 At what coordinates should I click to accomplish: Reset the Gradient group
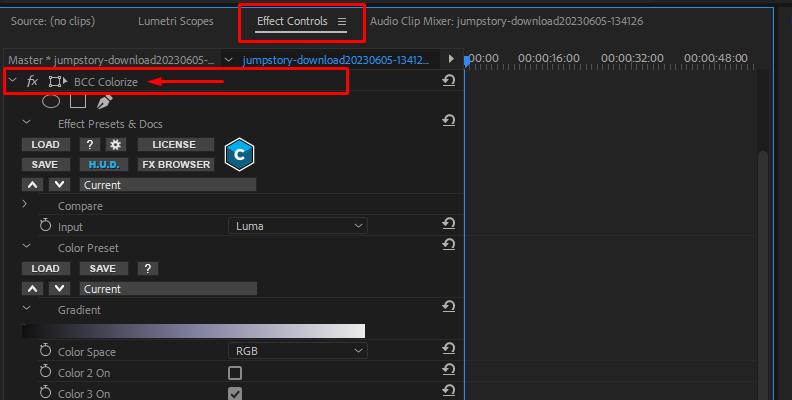point(449,307)
